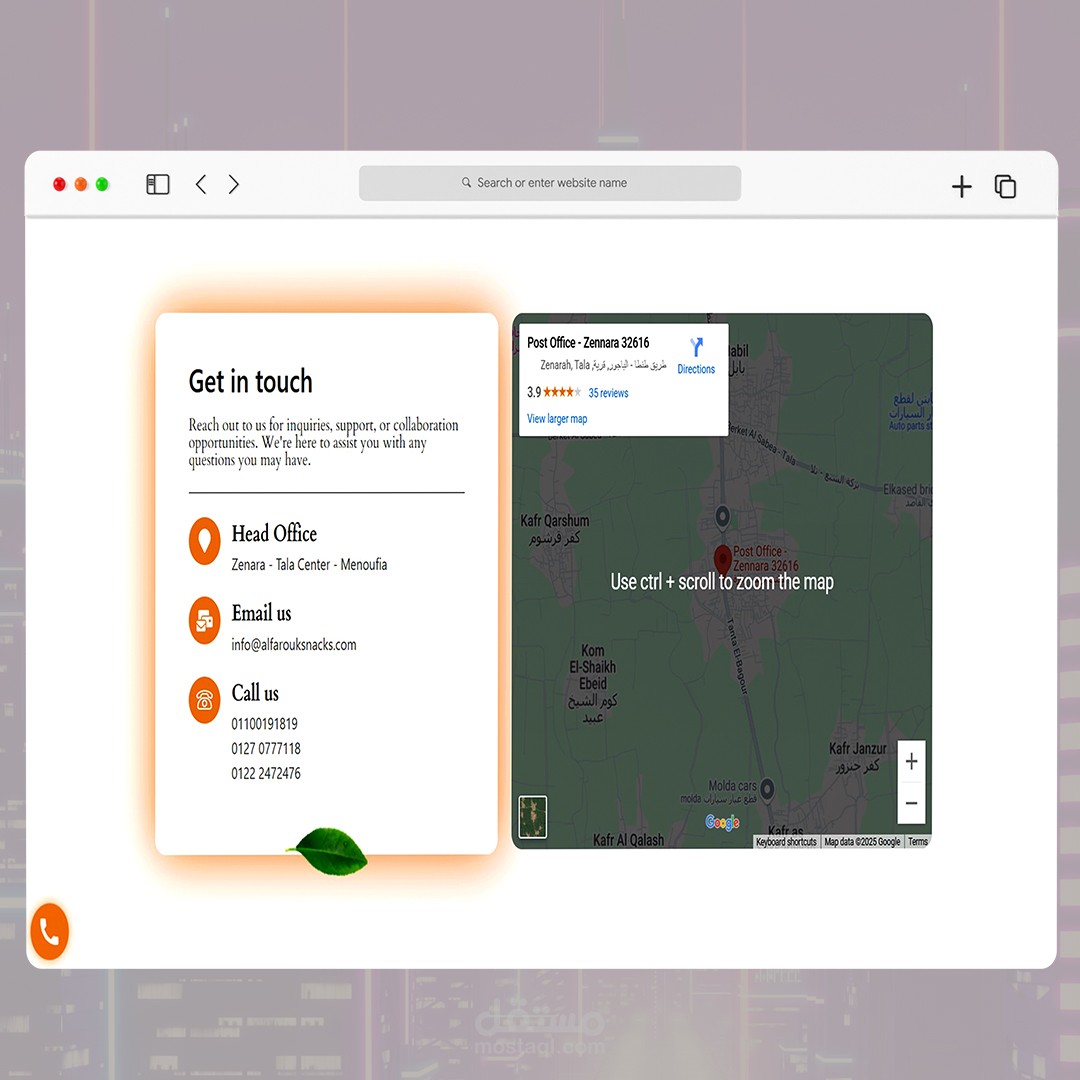
Task: Click the Email us envelope icon
Action: tap(205, 620)
